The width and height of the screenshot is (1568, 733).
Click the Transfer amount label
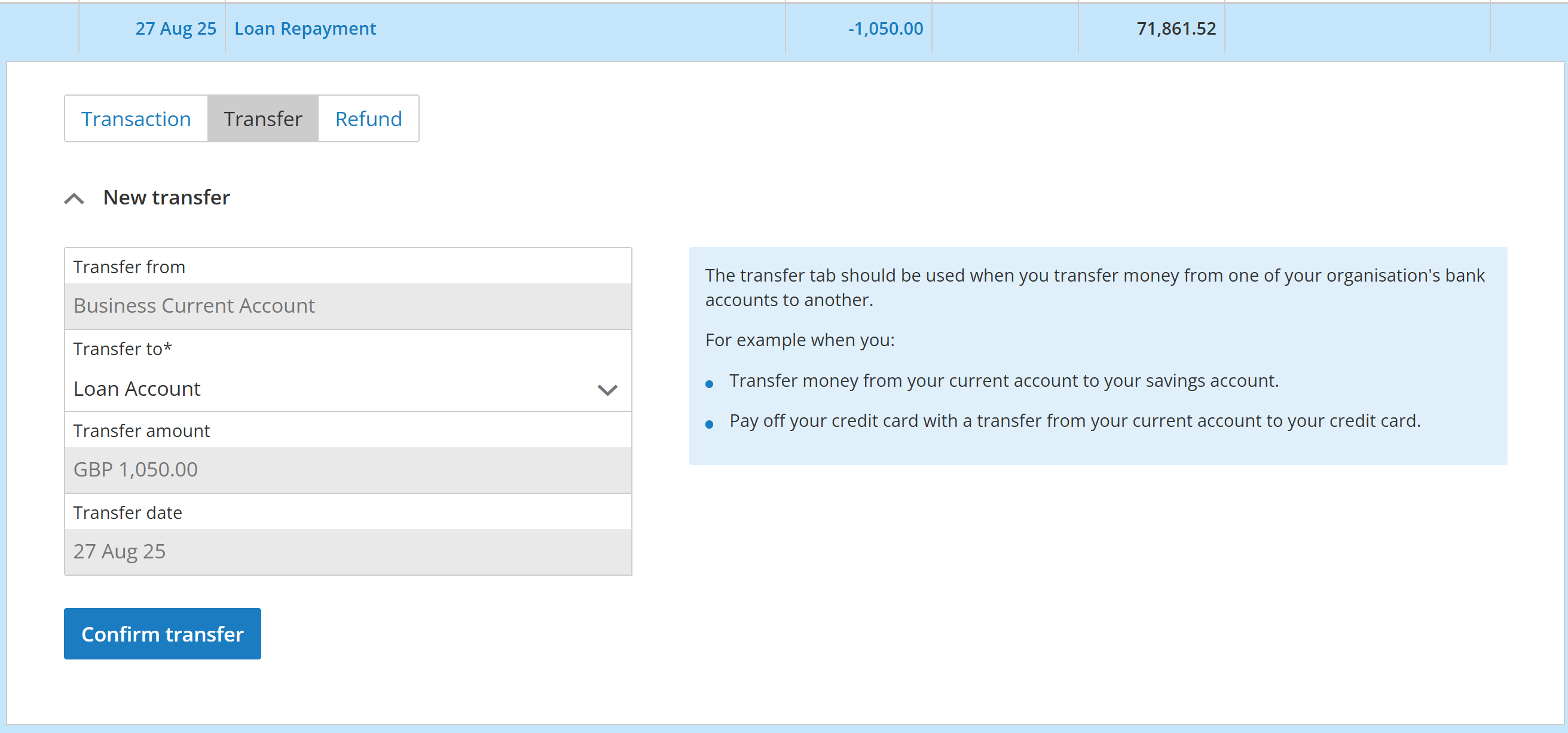[141, 430]
